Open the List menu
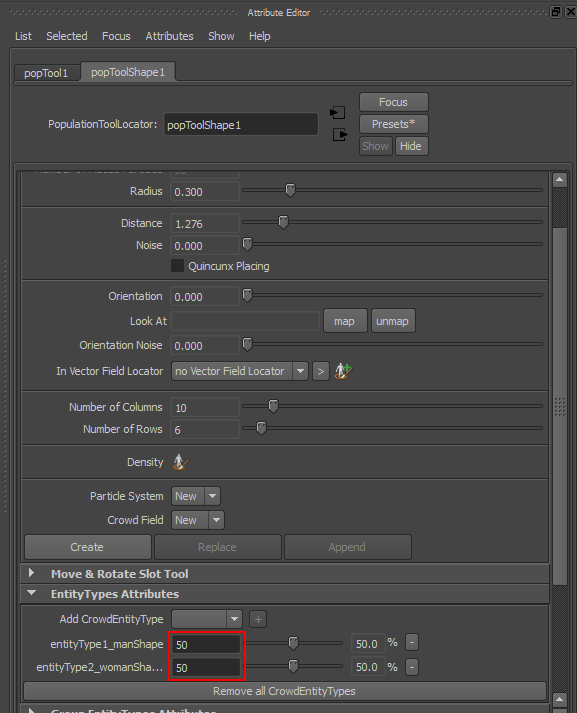The height and width of the screenshot is (713, 577). [x=23, y=36]
